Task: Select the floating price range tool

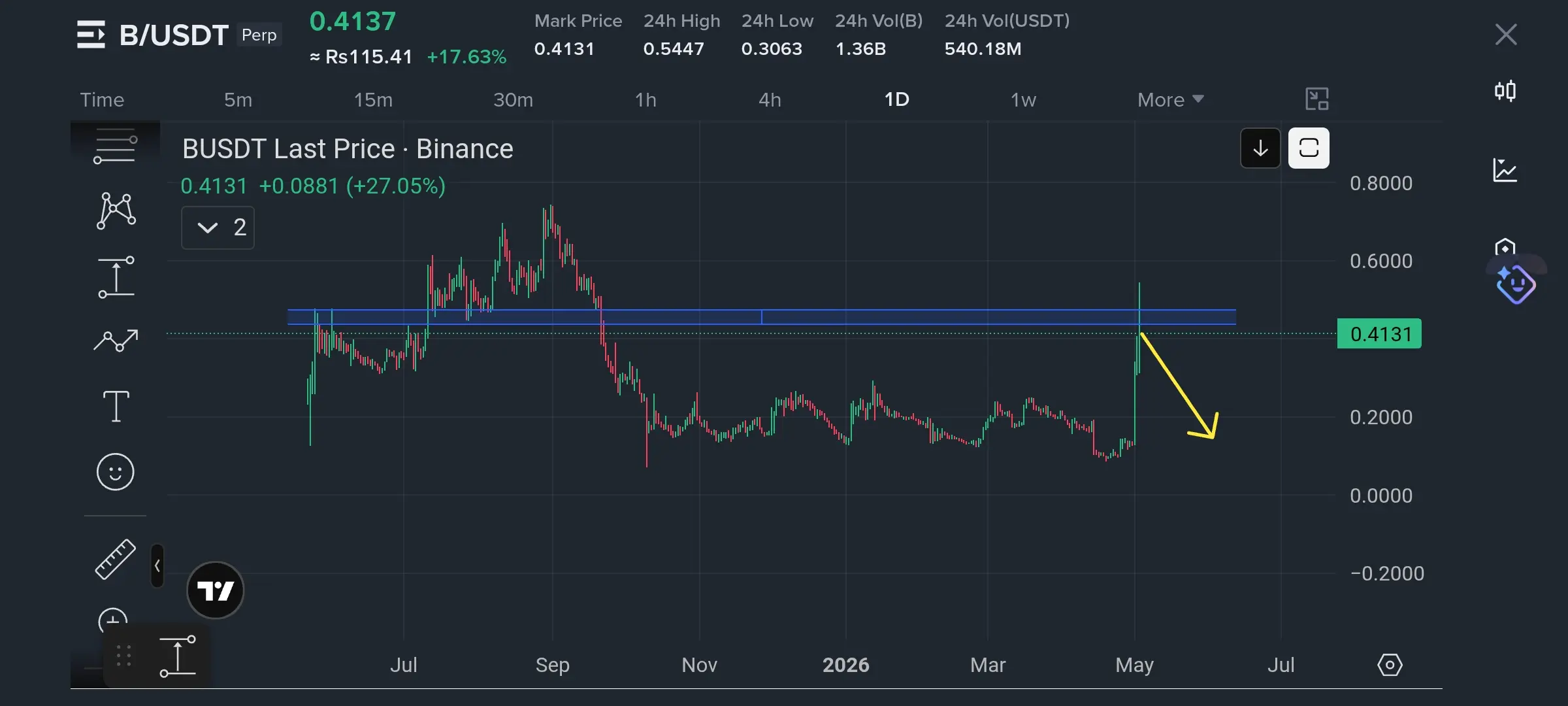Action: click(x=178, y=656)
